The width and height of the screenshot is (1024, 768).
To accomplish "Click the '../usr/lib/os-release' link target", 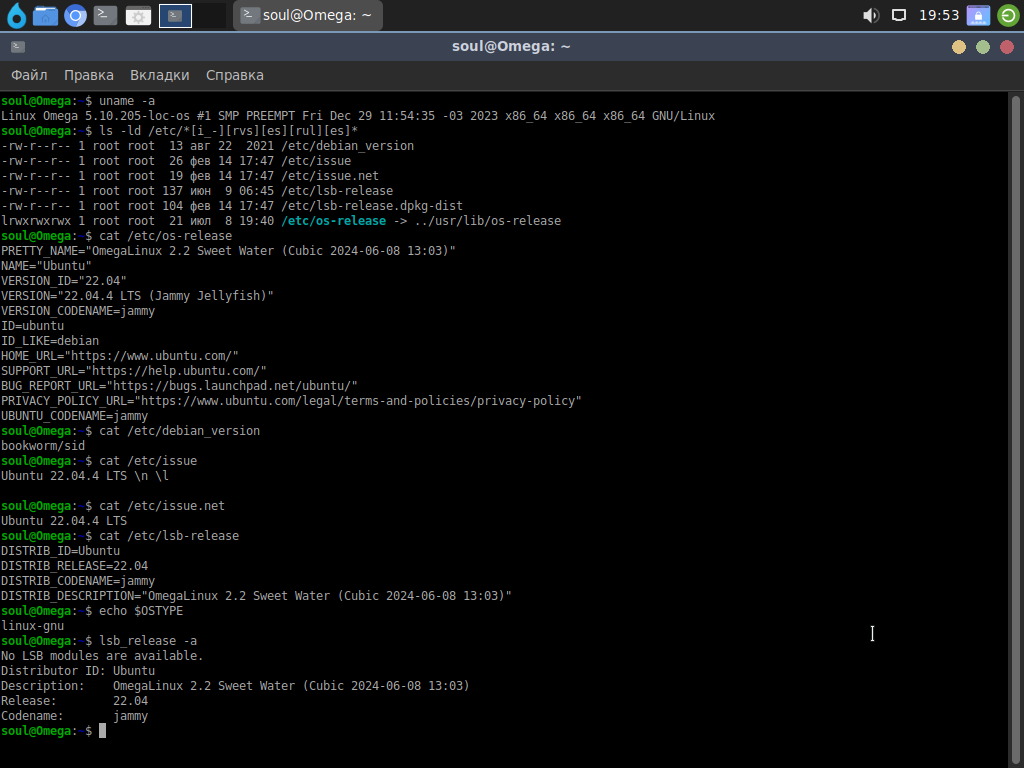I will pyautogui.click(x=488, y=221).
